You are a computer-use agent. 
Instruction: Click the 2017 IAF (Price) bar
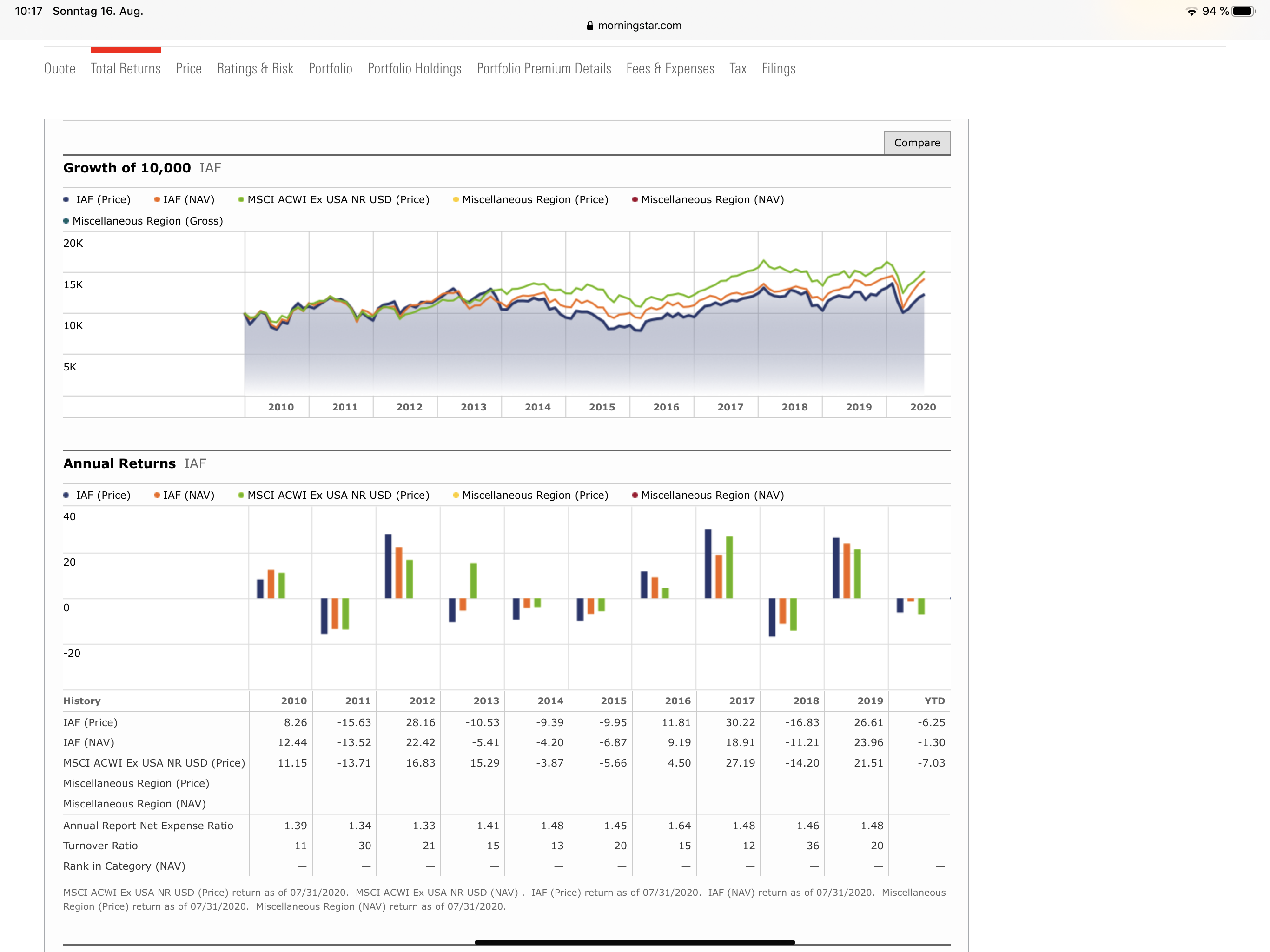click(708, 564)
